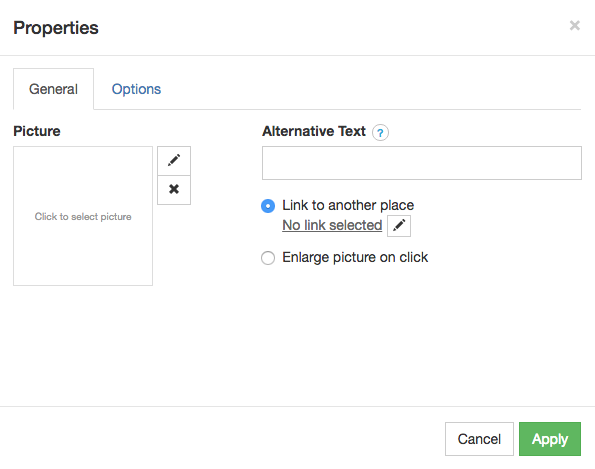
Task: Click the Click to select picture text
Action: [x=83, y=217]
